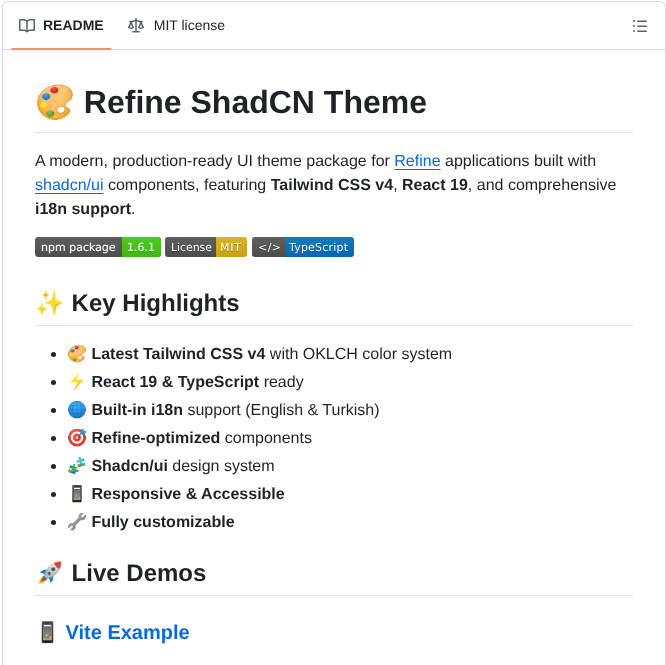Click the TypeScript badge
Viewport: 666px width, 665px height.
(x=303, y=247)
